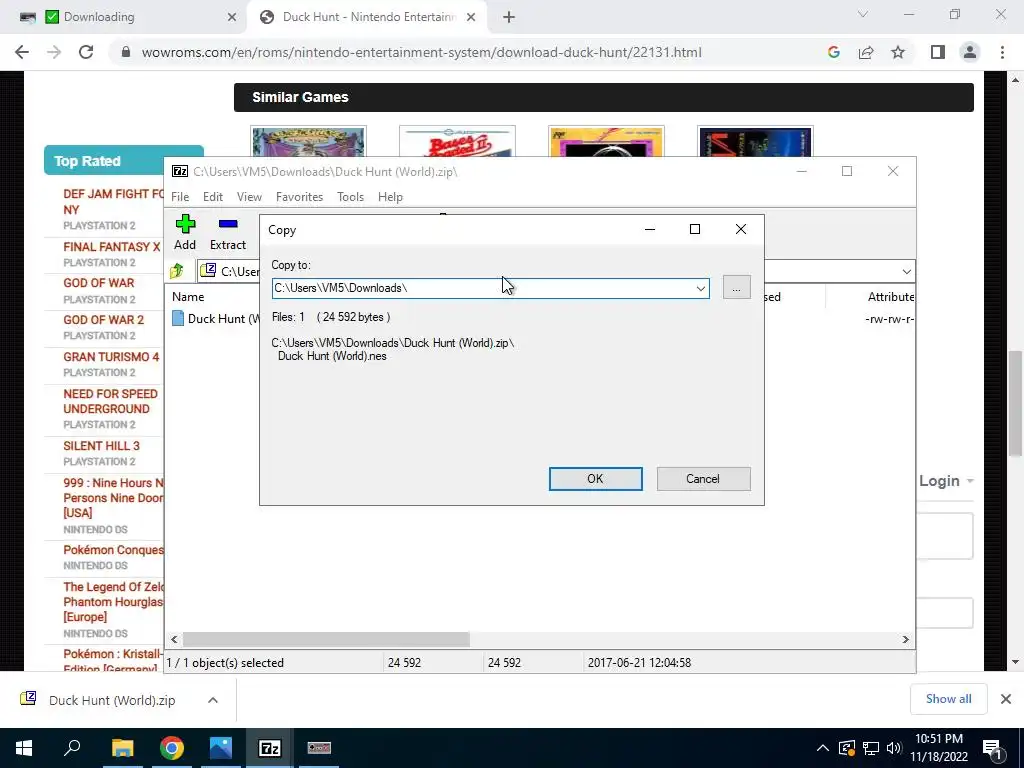Open the share page icon in address bar
1024x768 pixels.
[866, 52]
